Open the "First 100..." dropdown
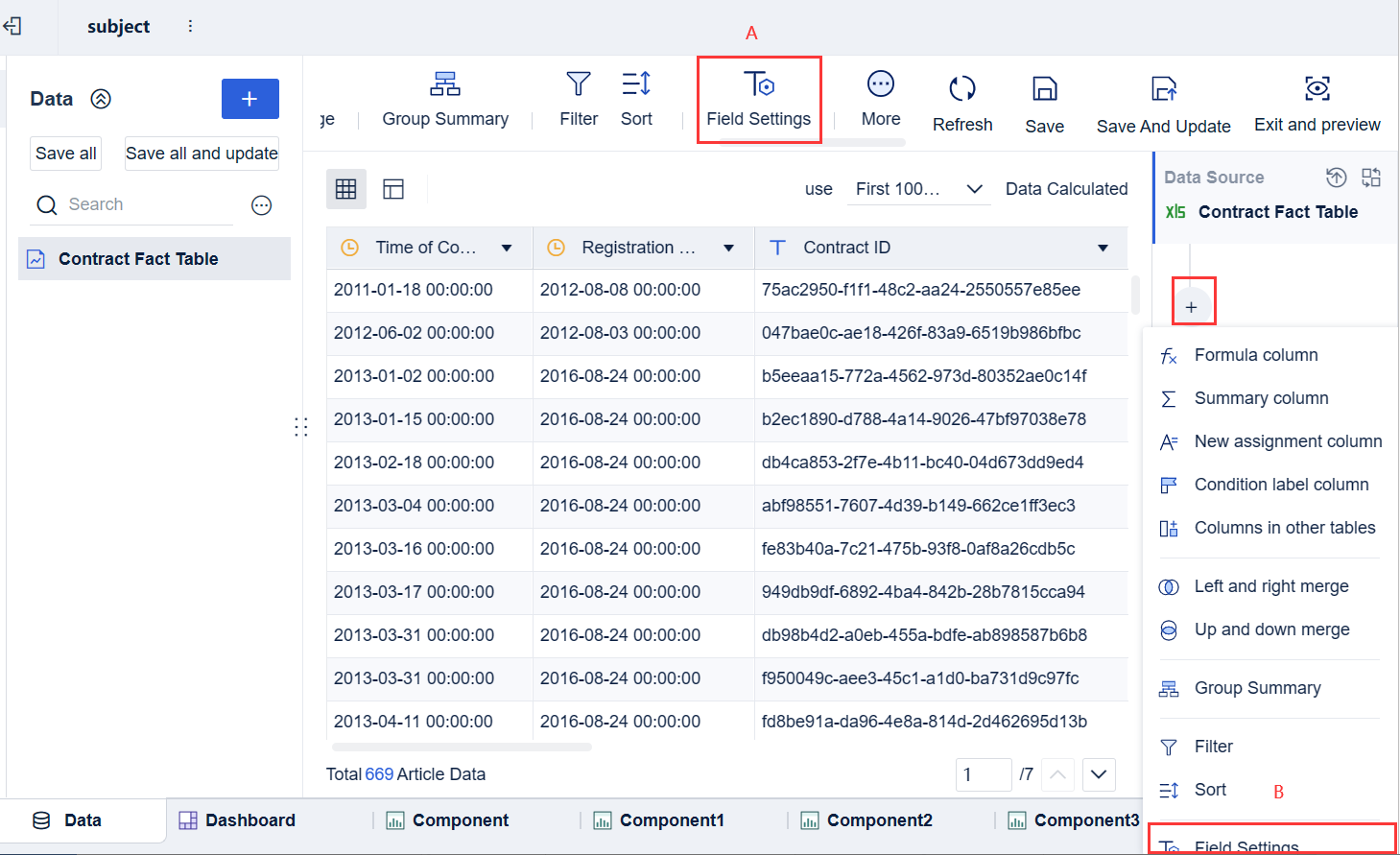This screenshot has height=855, width=1400. point(918,189)
